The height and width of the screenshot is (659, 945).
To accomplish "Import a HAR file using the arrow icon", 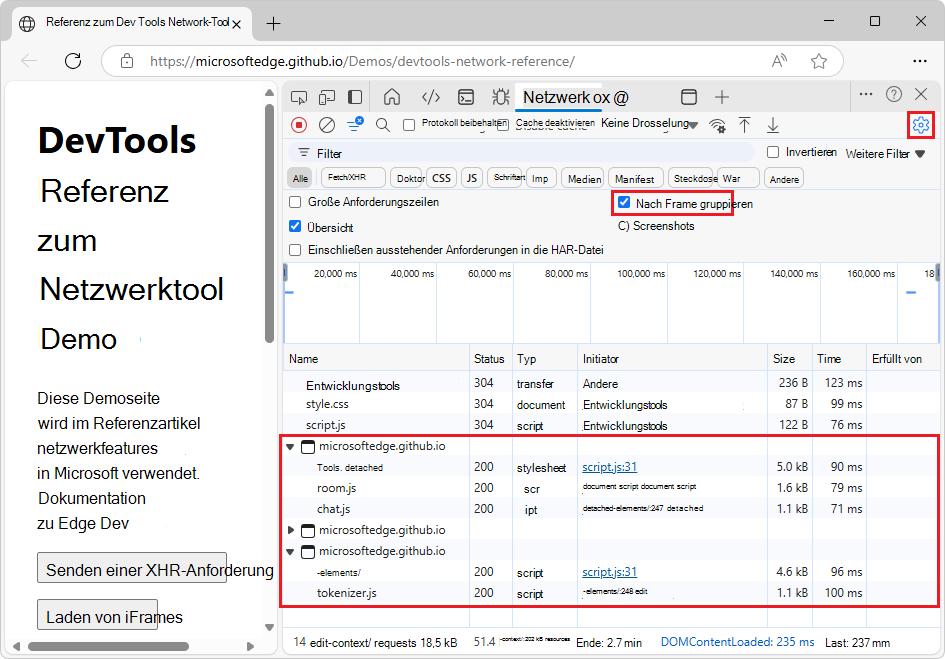I will [744, 124].
